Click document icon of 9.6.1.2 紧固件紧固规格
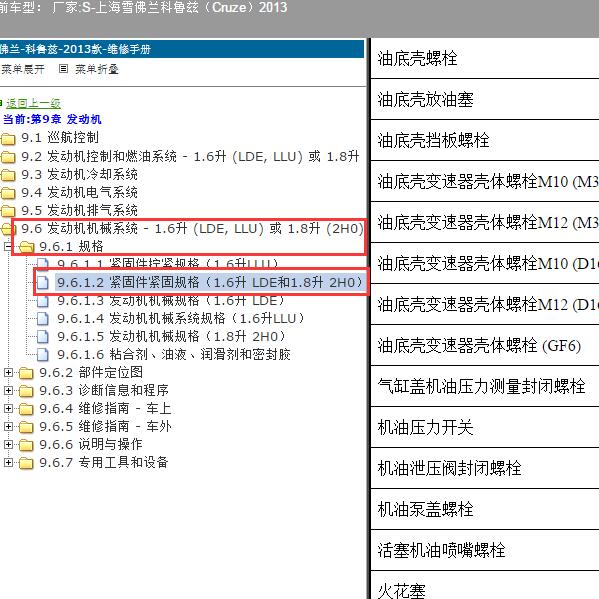This screenshot has height=599, width=599. [43, 283]
